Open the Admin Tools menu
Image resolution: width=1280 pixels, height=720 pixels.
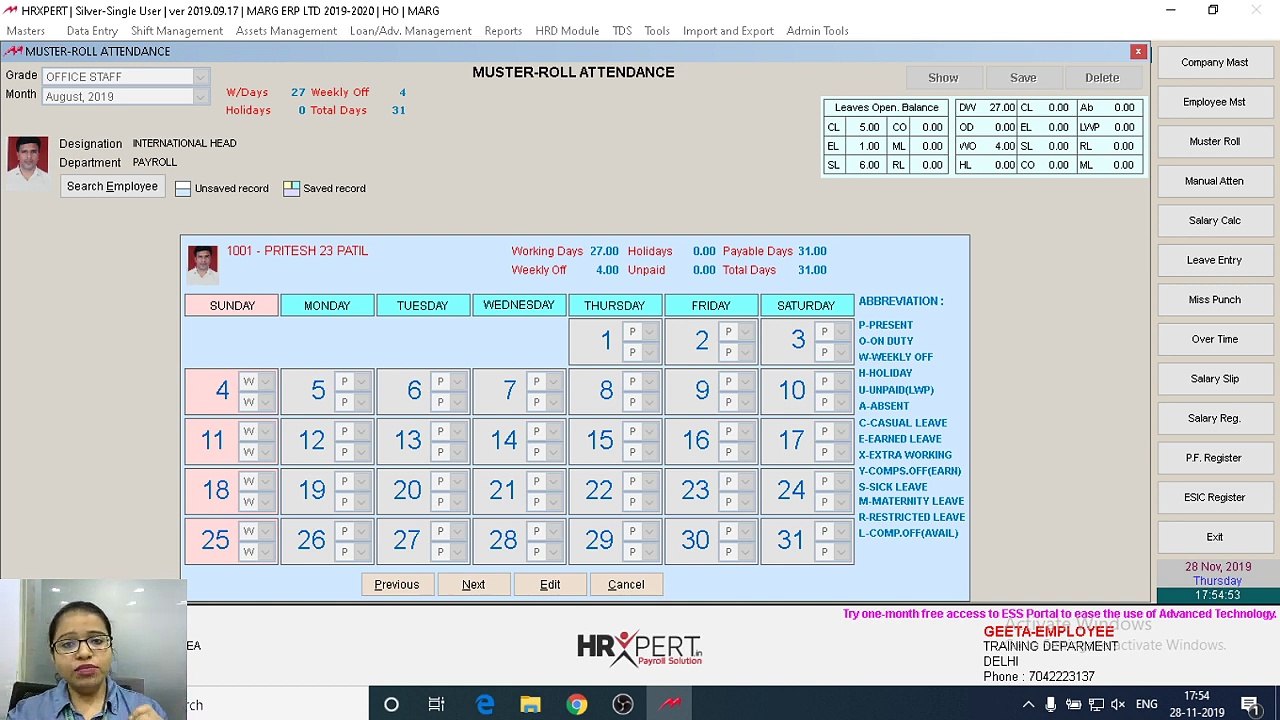click(x=817, y=31)
